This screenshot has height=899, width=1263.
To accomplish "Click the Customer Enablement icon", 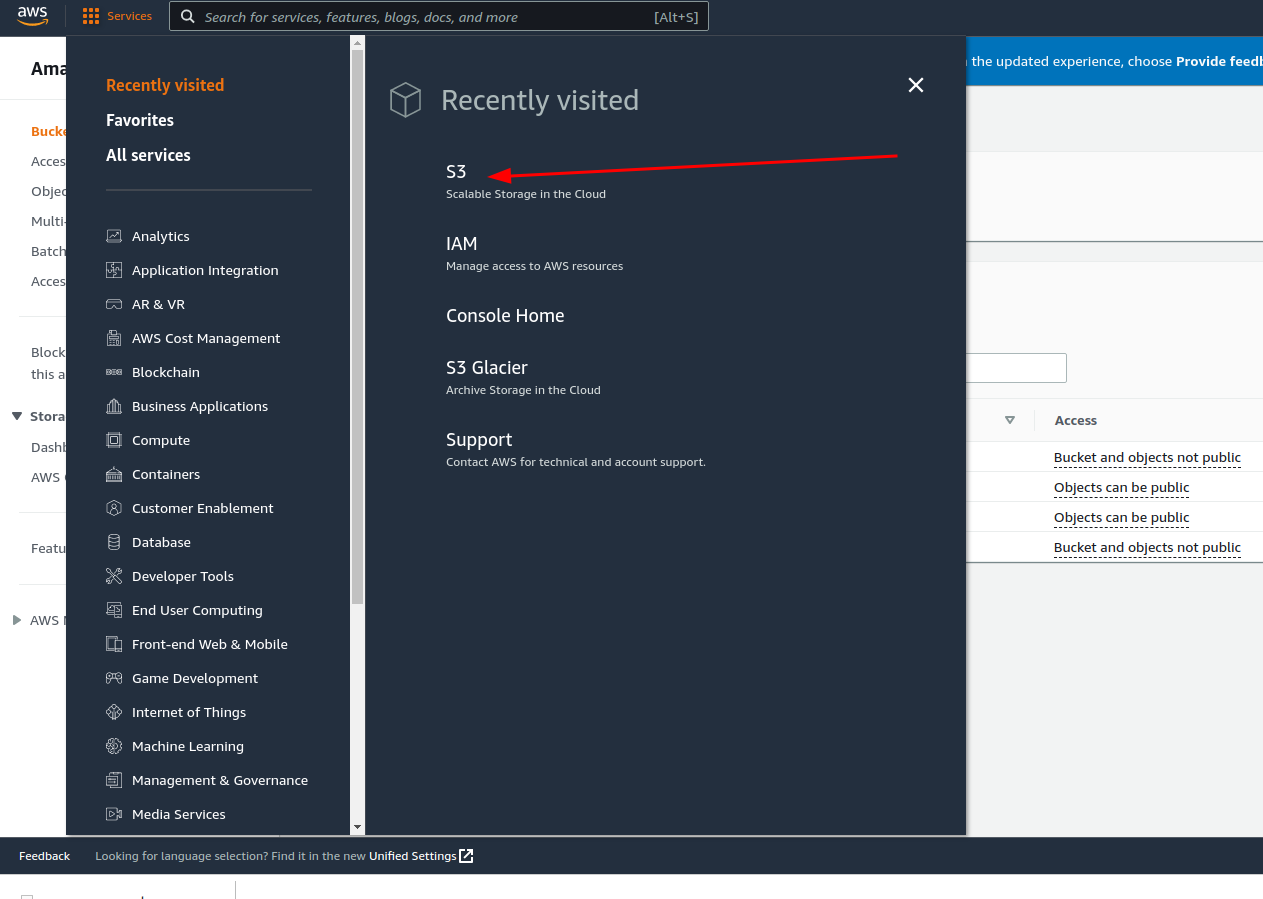I will (x=114, y=508).
